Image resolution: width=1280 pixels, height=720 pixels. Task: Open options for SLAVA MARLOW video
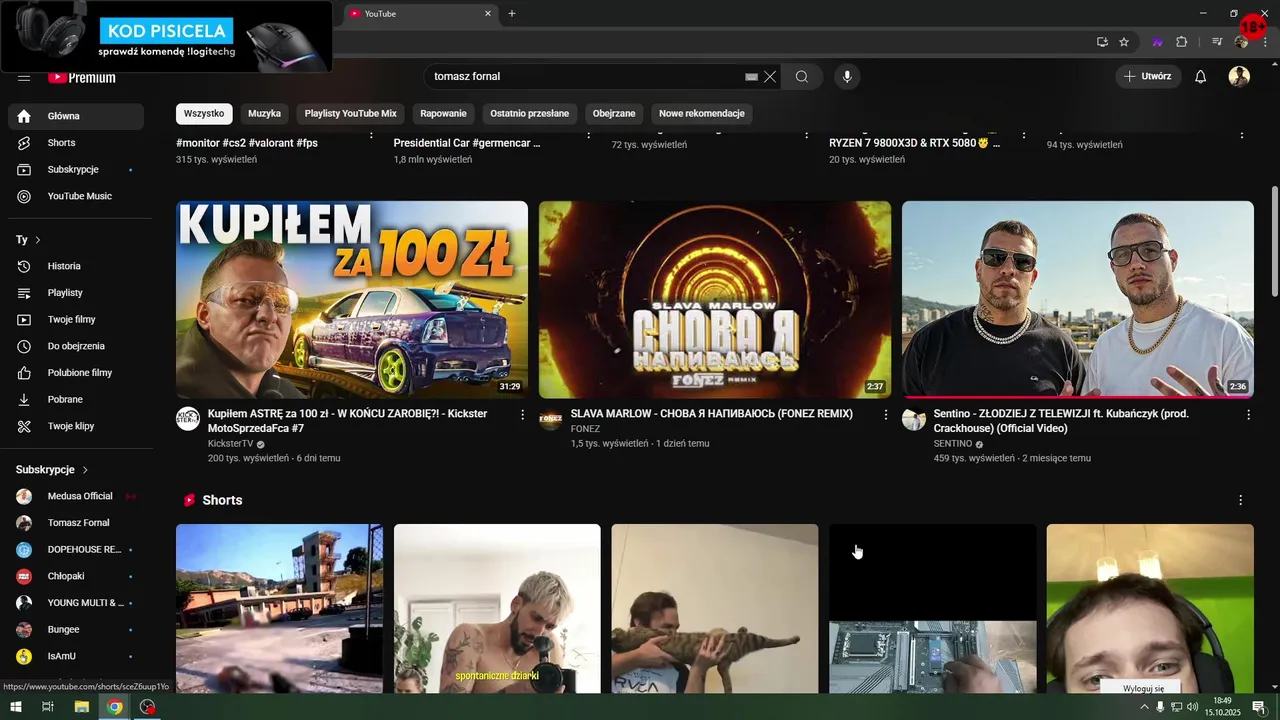point(885,414)
